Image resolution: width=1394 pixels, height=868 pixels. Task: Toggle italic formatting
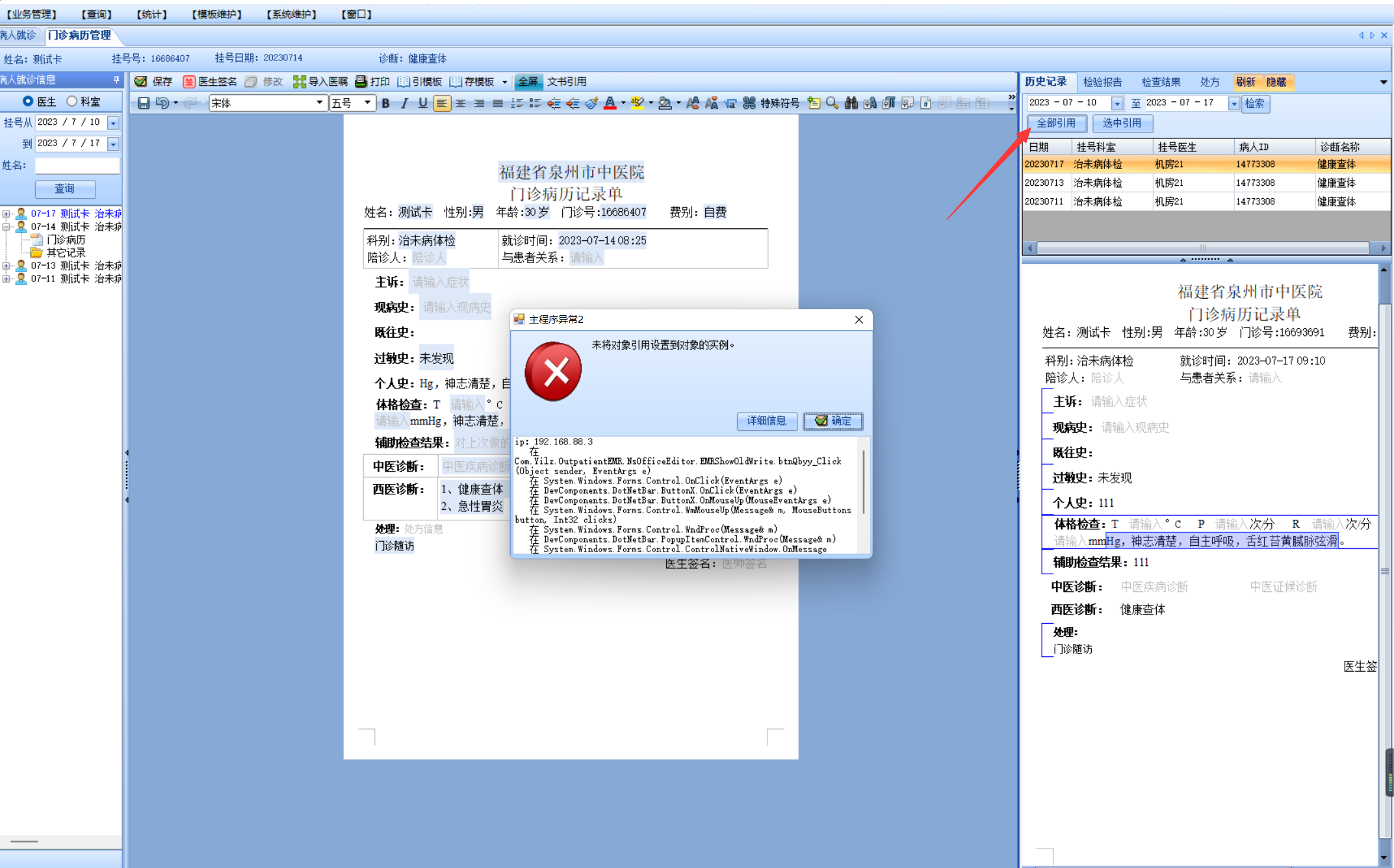click(x=404, y=103)
